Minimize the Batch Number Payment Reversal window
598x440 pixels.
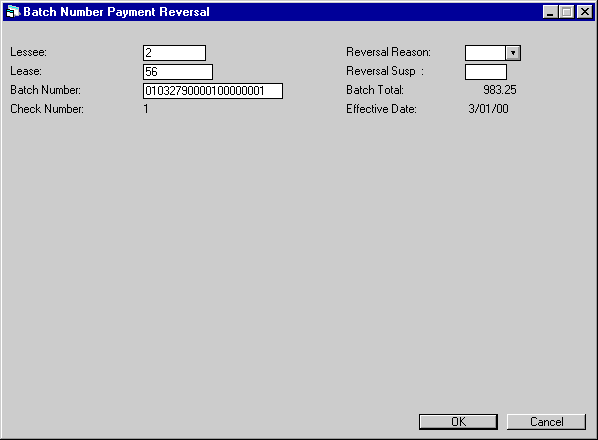(x=550, y=12)
